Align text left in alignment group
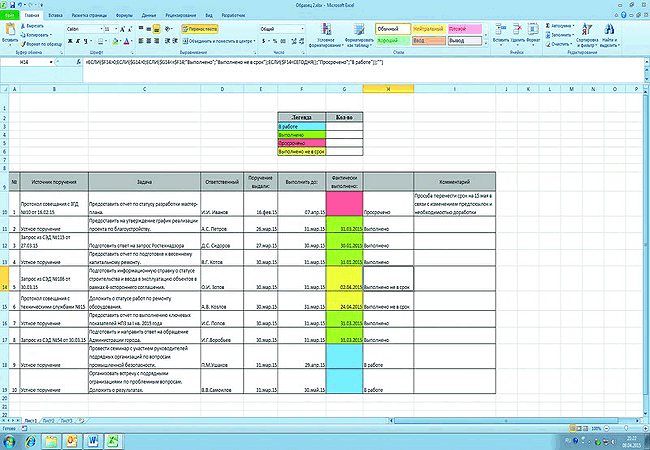 pos(141,41)
